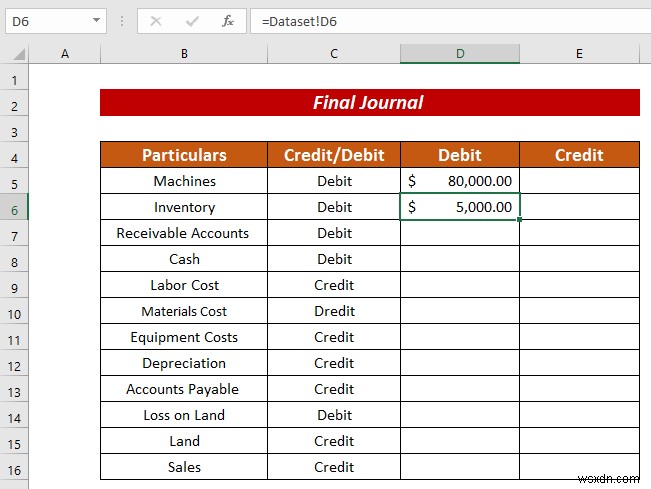Select the Credit cell in the Depreciation row
The image size is (651, 489).
pyautogui.click(x=334, y=363)
